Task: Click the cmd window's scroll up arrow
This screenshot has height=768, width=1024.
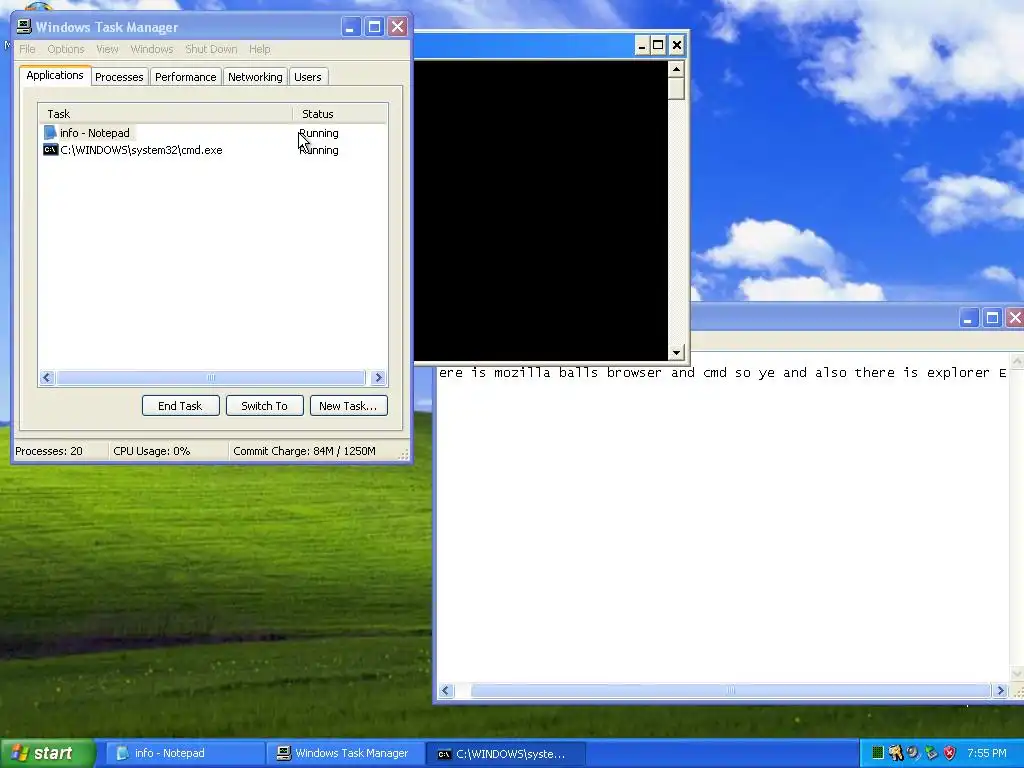Action: (677, 69)
